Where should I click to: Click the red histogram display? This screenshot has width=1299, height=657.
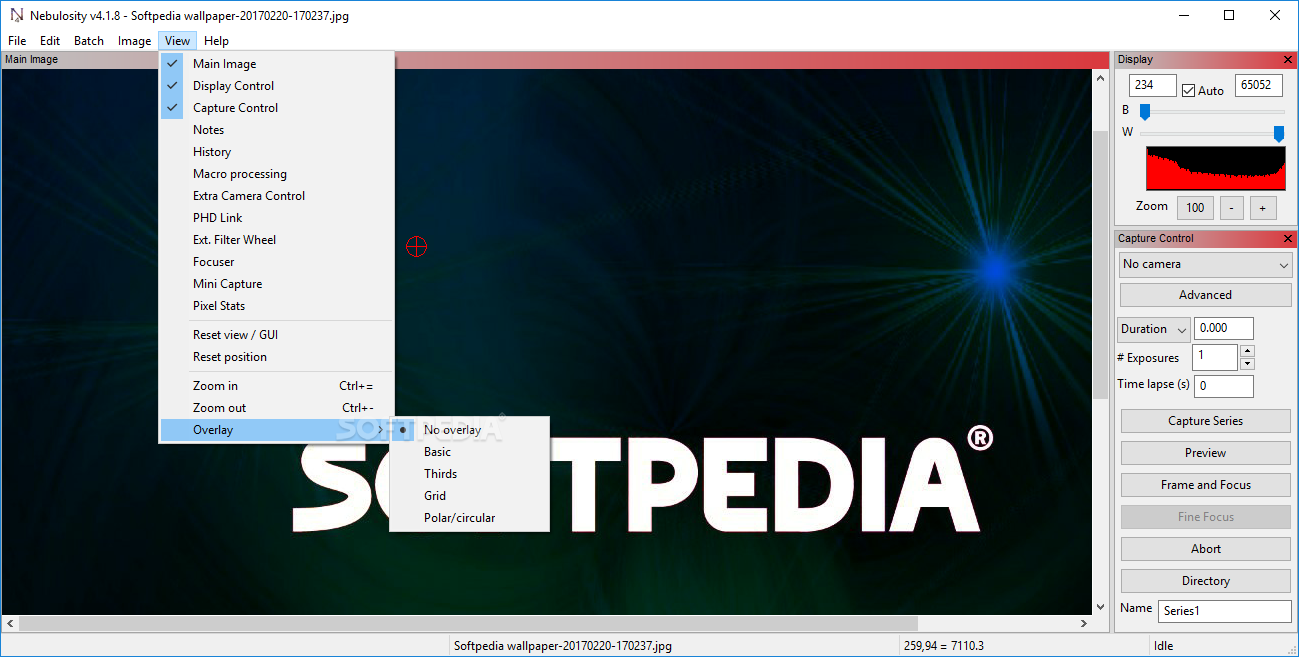(1215, 168)
